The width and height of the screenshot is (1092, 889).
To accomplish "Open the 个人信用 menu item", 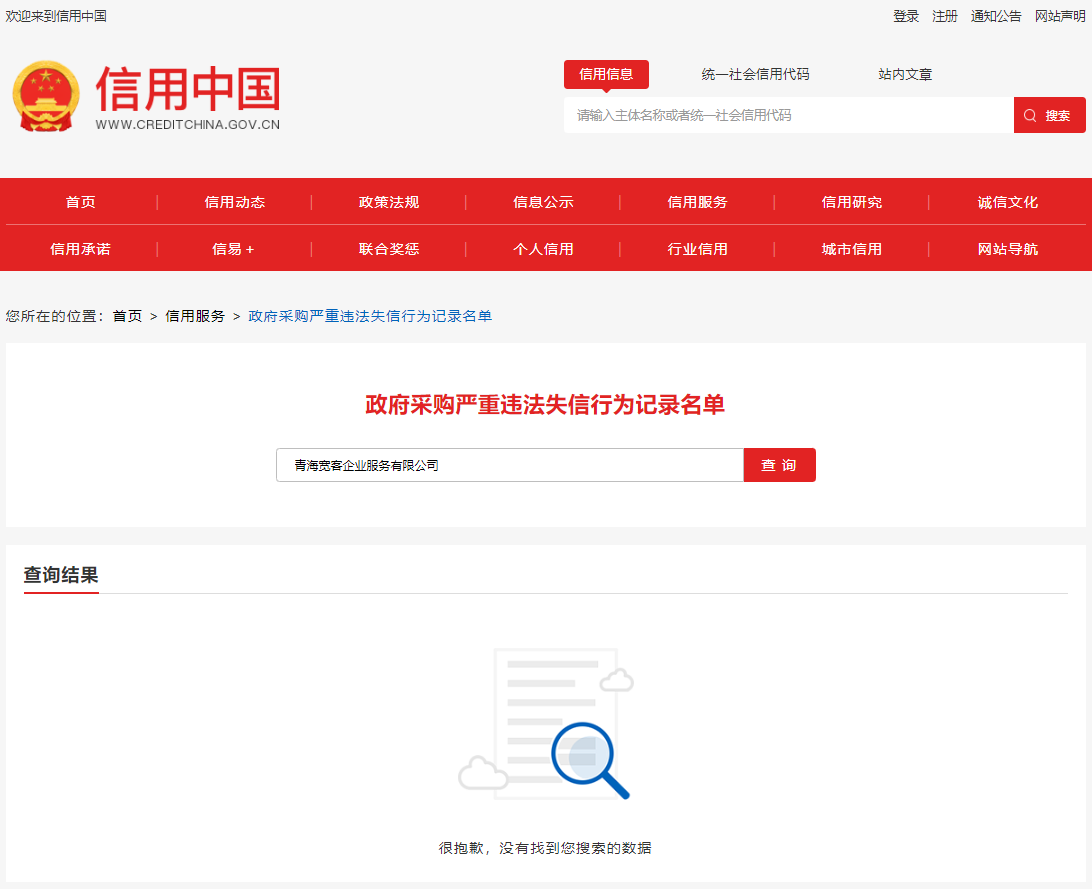I will pyautogui.click(x=543, y=249).
